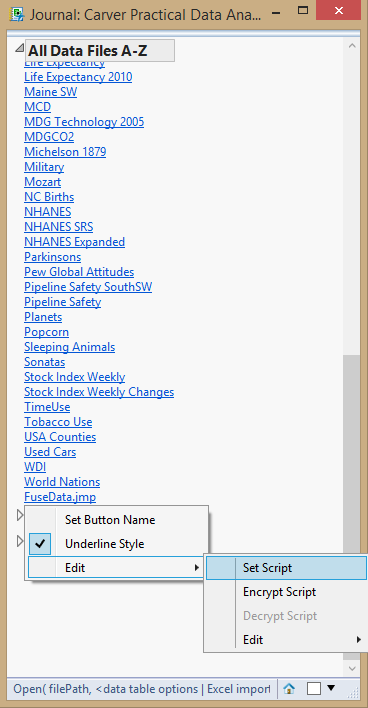
Task: Click the home window icon in status bar
Action: [x=289, y=689]
